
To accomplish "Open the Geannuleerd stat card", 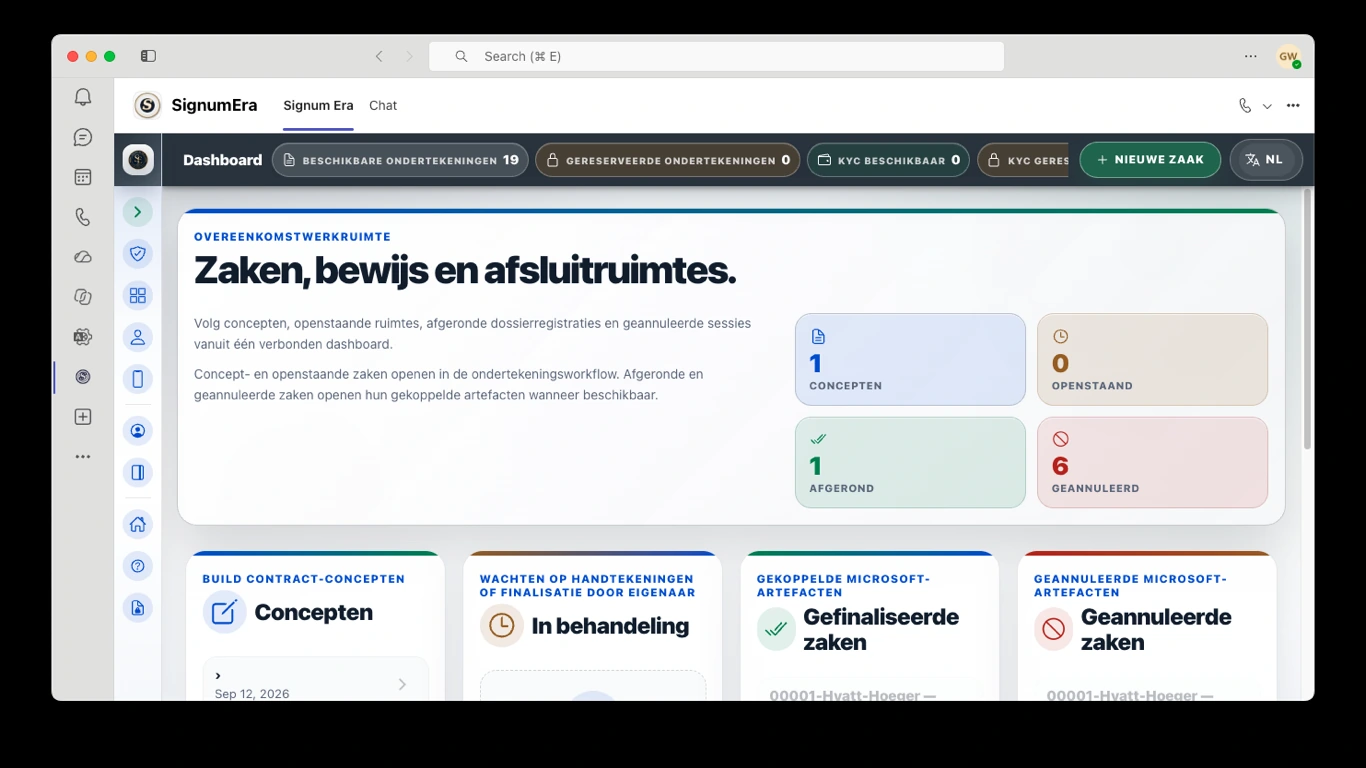I will [1152, 462].
